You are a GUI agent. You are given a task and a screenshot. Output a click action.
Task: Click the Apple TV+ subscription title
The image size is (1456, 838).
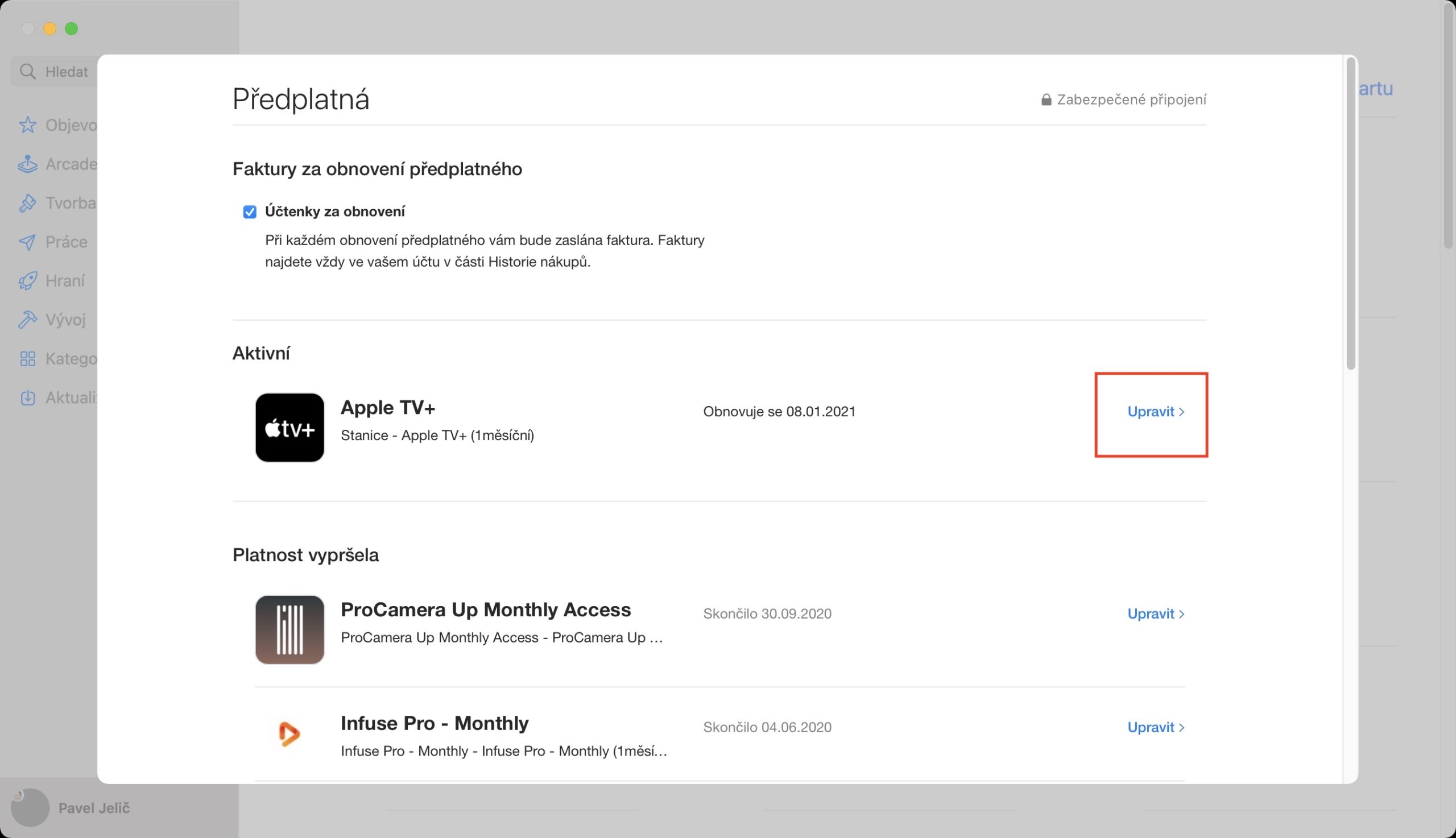(x=388, y=408)
